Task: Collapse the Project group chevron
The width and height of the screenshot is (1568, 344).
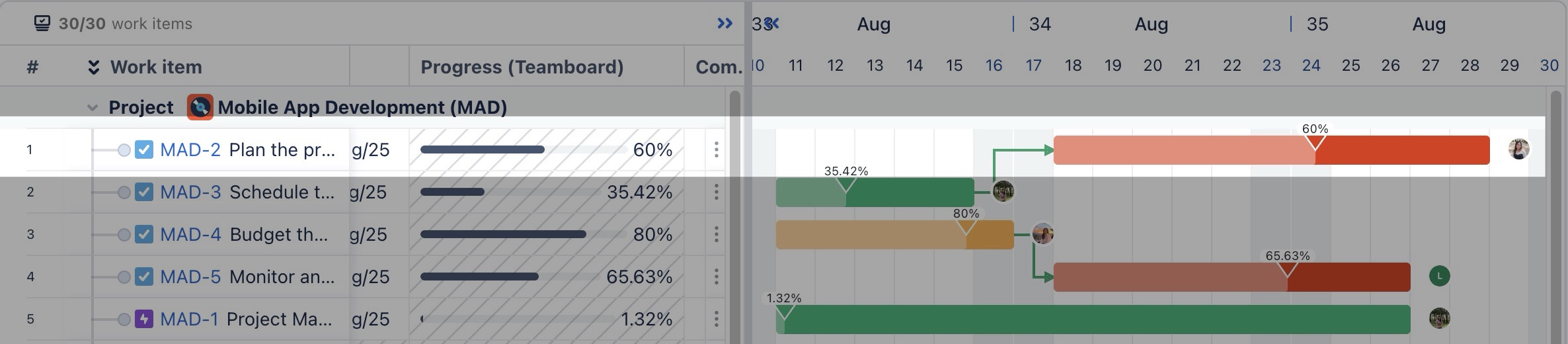Action: 93,107
